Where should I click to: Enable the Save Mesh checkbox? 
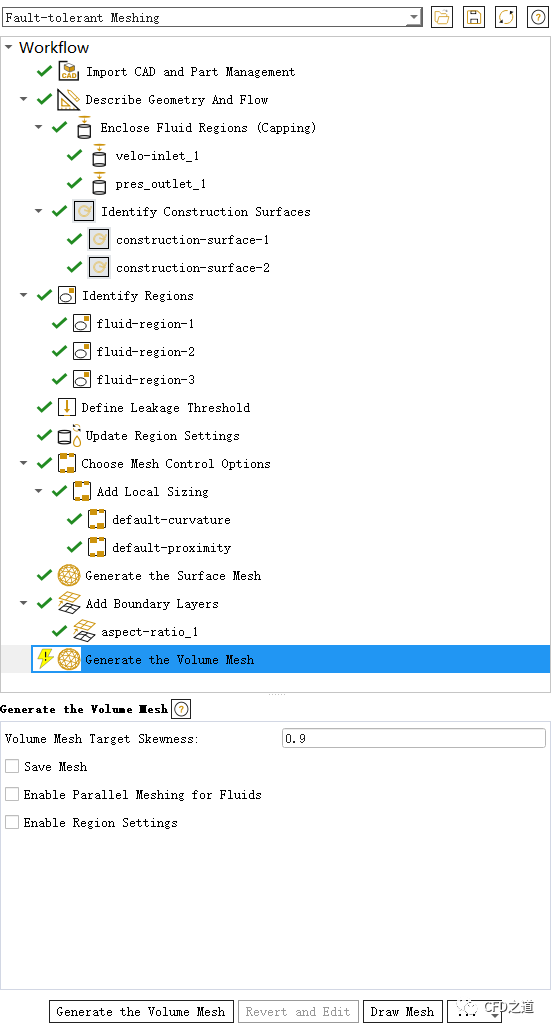click(12, 766)
